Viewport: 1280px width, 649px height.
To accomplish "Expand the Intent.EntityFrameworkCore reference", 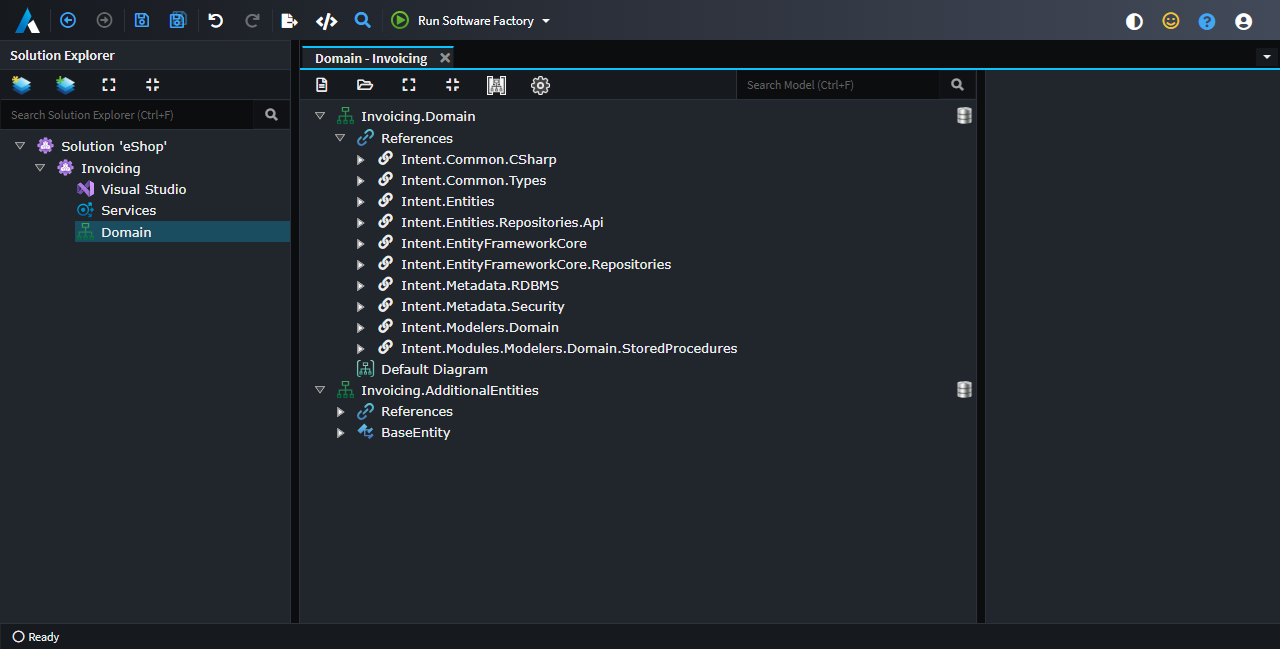I will coord(361,243).
